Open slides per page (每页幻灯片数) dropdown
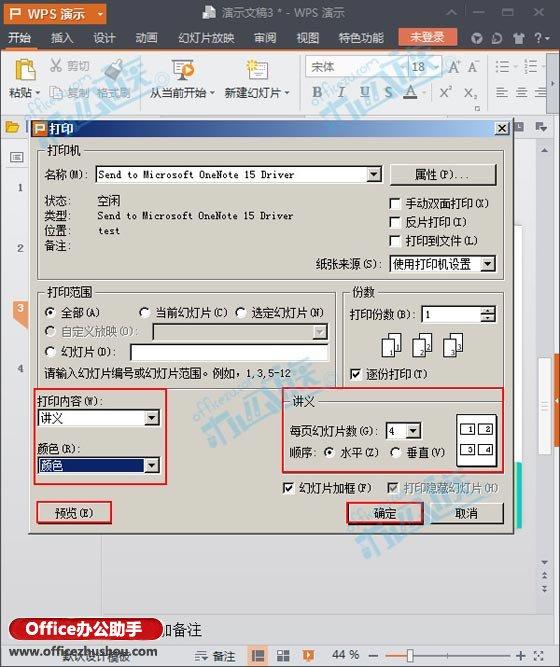560x667 pixels. (x=413, y=431)
